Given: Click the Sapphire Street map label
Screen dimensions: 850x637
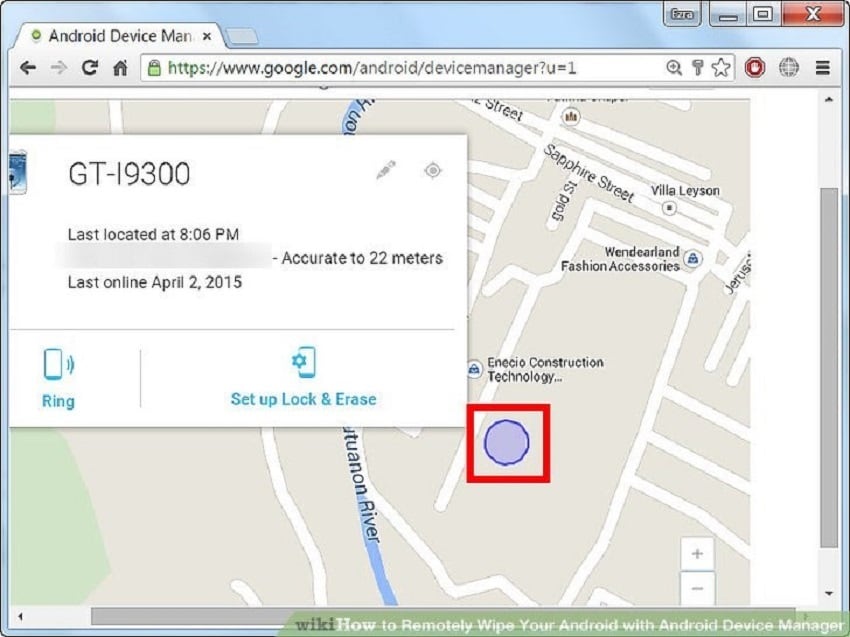Looking at the screenshot, I should tap(589, 172).
